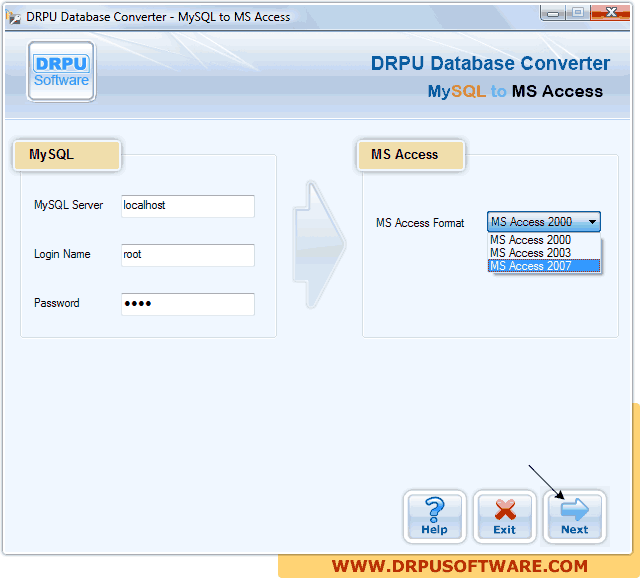Screen dimensions: 640x578
Task: Maximize the converter window
Action: pos(577,13)
